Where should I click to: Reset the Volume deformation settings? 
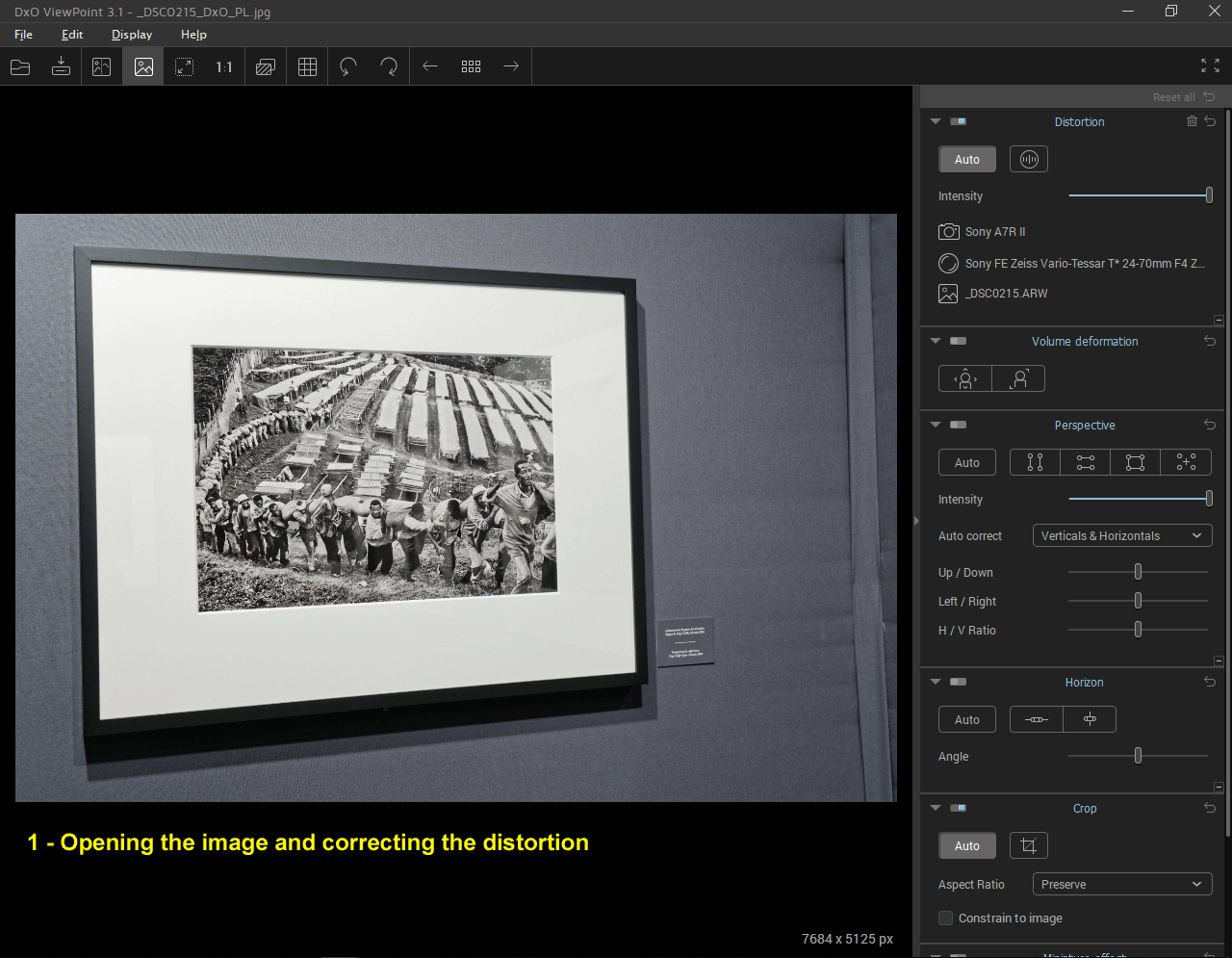click(x=1210, y=341)
